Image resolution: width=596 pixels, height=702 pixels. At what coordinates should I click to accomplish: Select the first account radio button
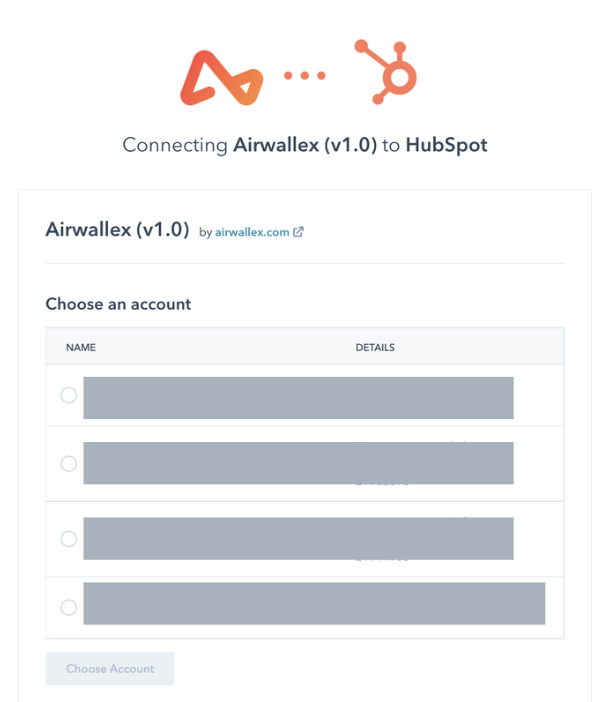(69, 395)
